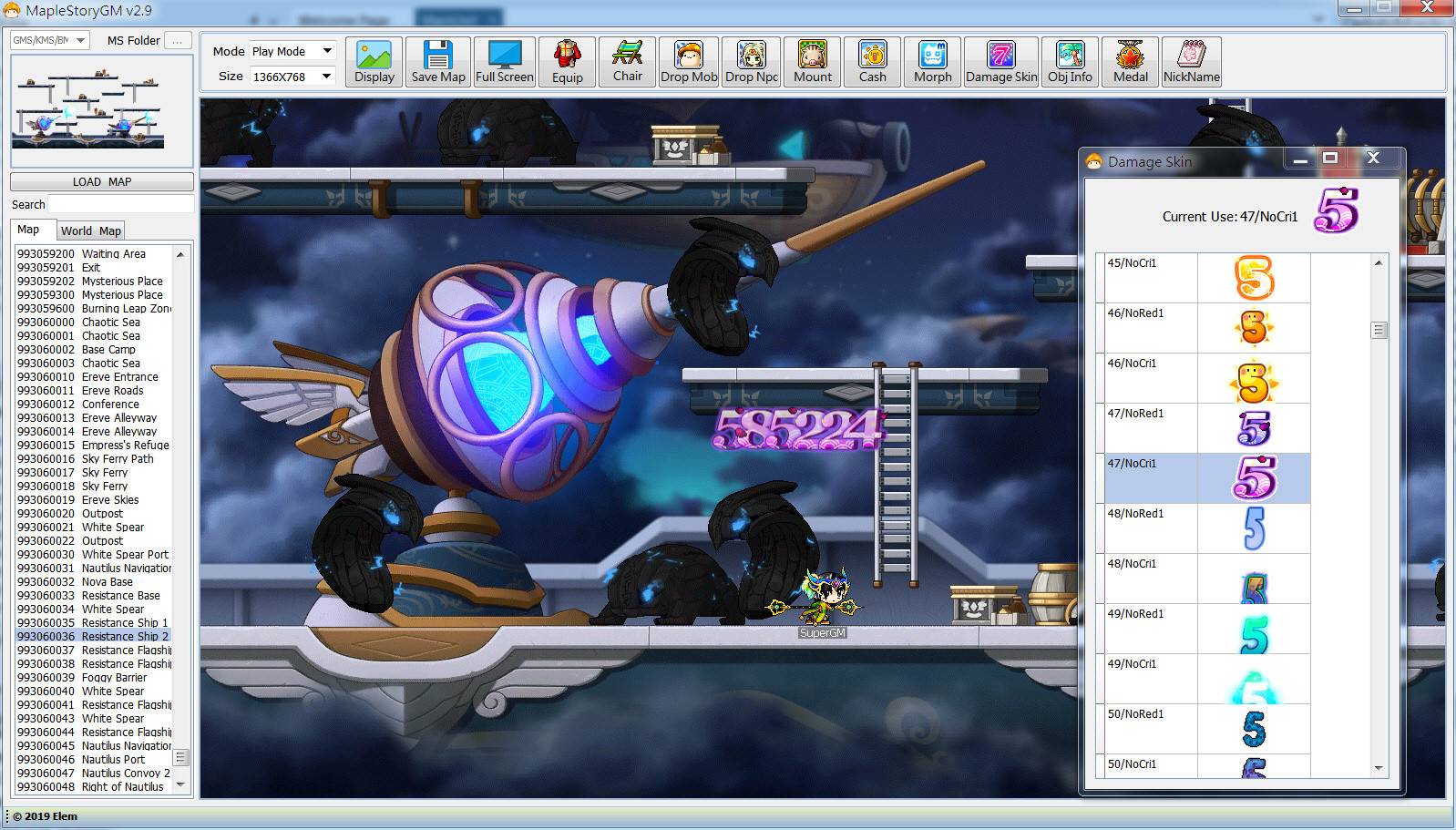Screen dimensions: 1456x830
Task: Click the Damage Skin list scrollbar thumb
Action: 1379,330
